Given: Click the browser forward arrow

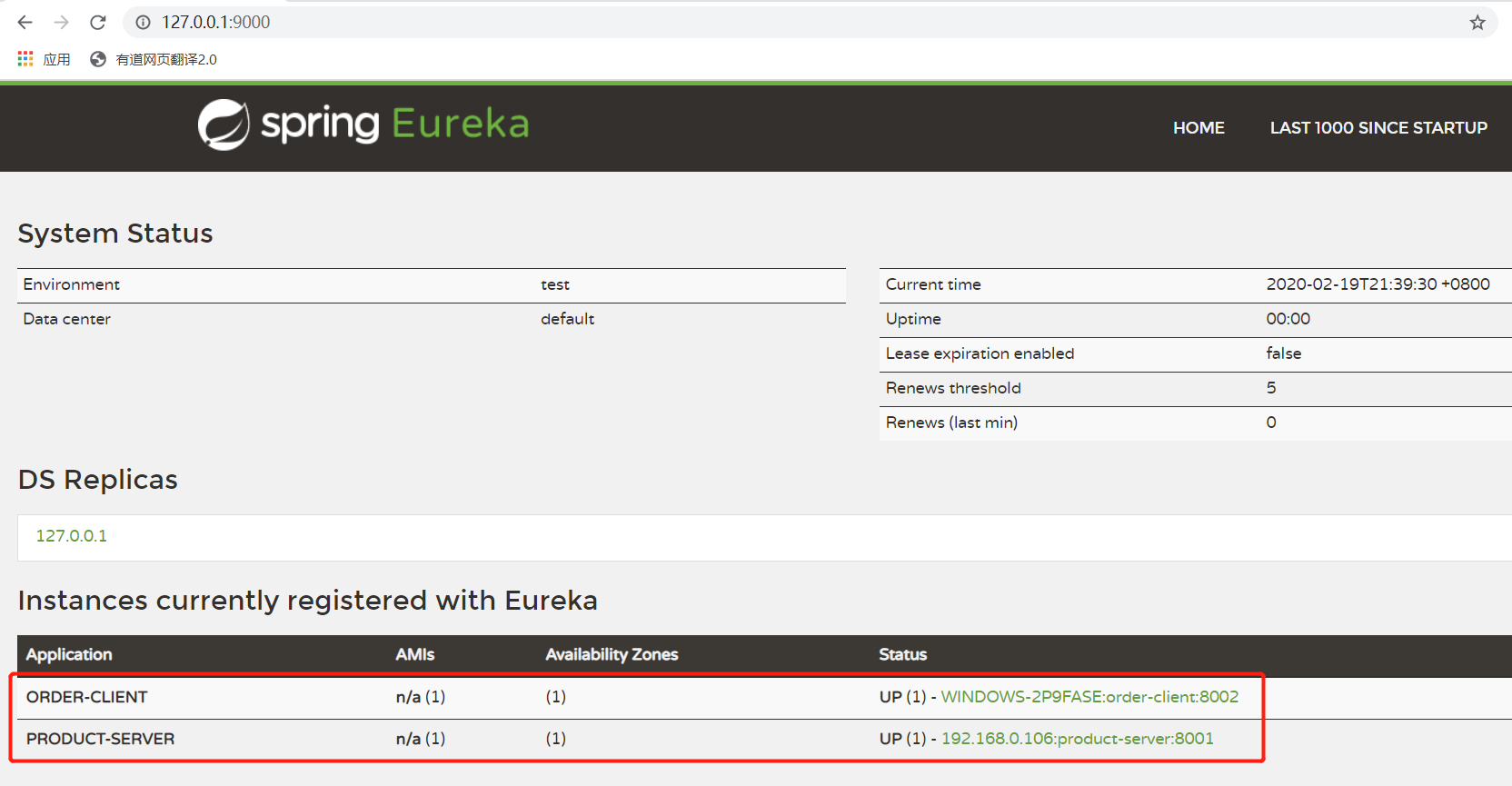Looking at the screenshot, I should 61,22.
